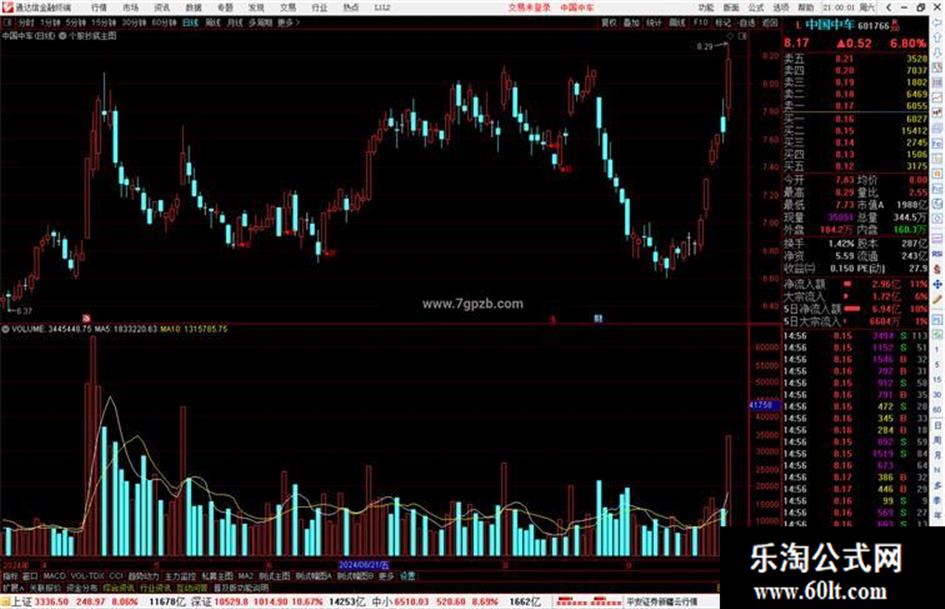Open the 热点 menu
This screenshot has height=609, width=945.
pyautogui.click(x=351, y=8)
